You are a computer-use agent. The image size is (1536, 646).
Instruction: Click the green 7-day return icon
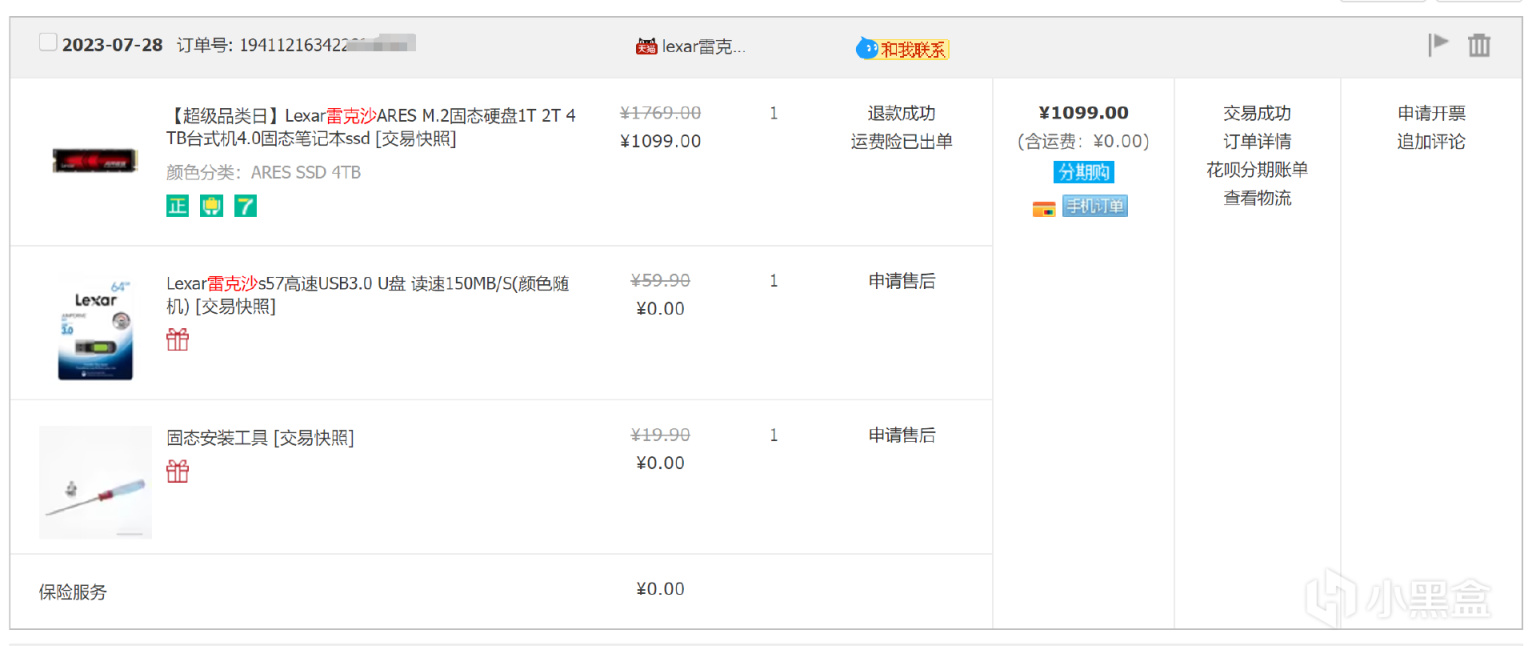[246, 206]
